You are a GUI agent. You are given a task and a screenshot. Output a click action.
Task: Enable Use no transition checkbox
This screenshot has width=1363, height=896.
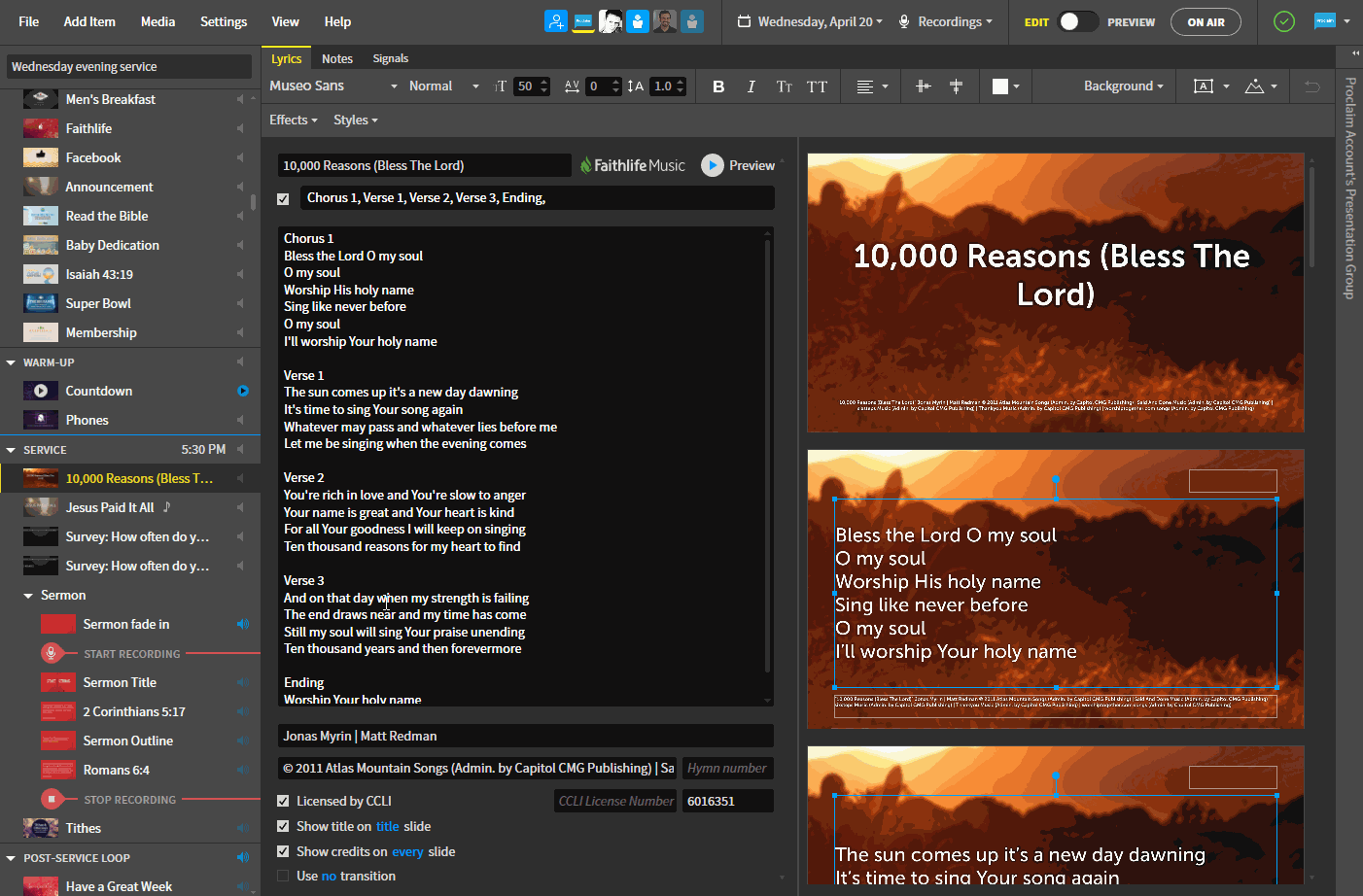pyautogui.click(x=283, y=876)
